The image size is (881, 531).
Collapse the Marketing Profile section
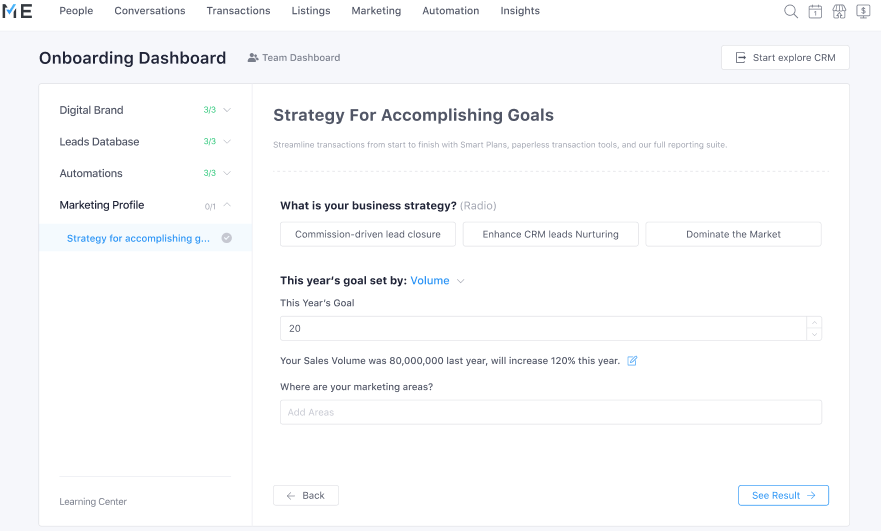[x=227, y=205]
